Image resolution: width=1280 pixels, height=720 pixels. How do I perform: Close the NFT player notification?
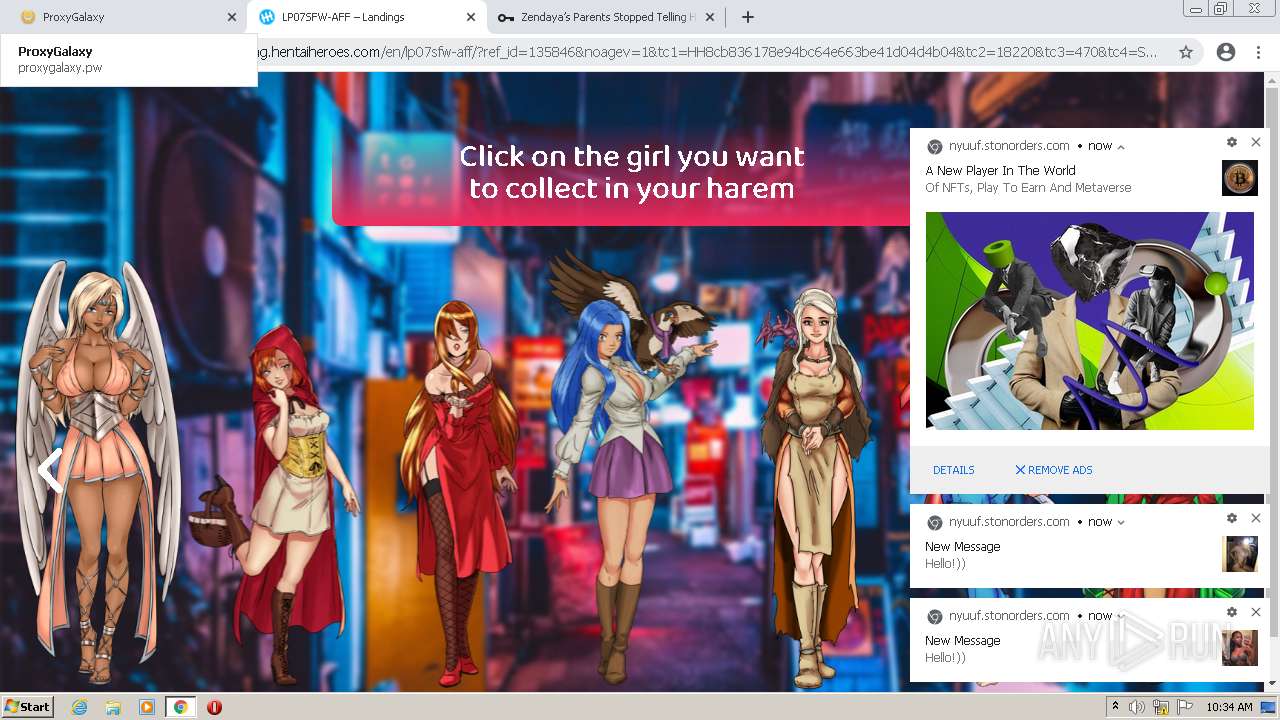(x=1256, y=142)
